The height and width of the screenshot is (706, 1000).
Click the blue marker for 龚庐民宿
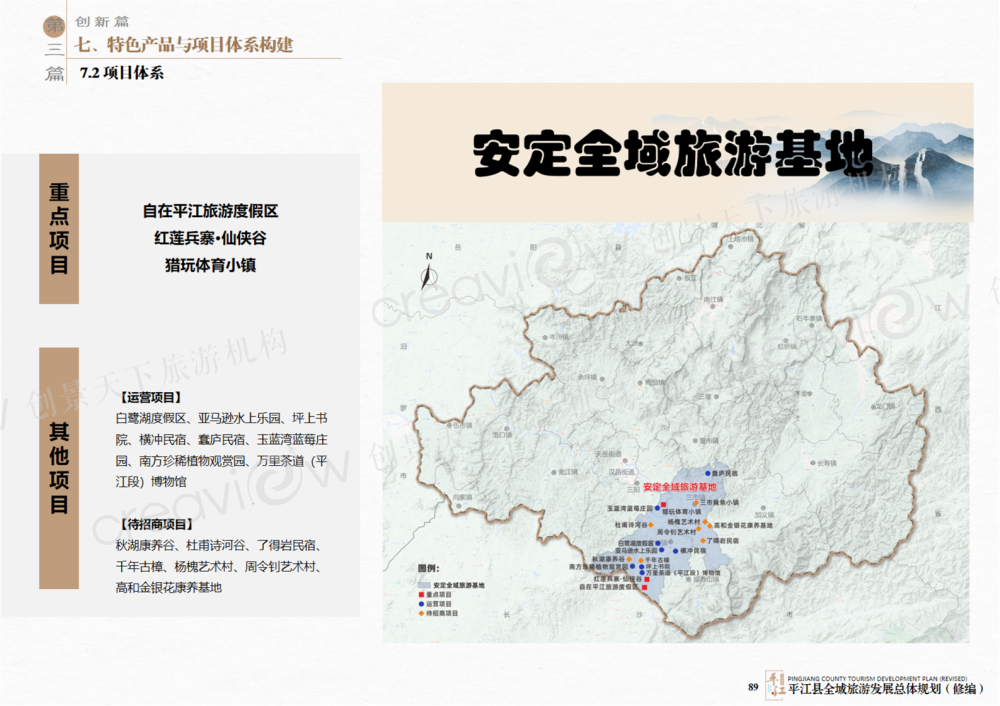(x=708, y=472)
